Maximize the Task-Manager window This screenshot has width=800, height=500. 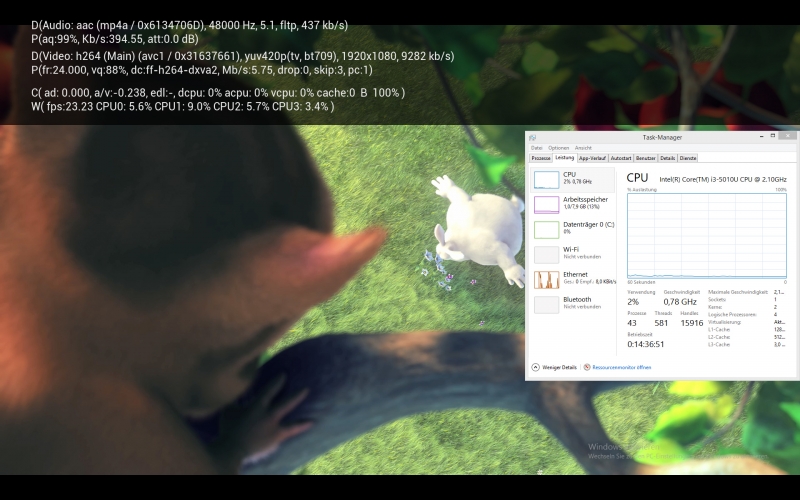[x=772, y=136]
